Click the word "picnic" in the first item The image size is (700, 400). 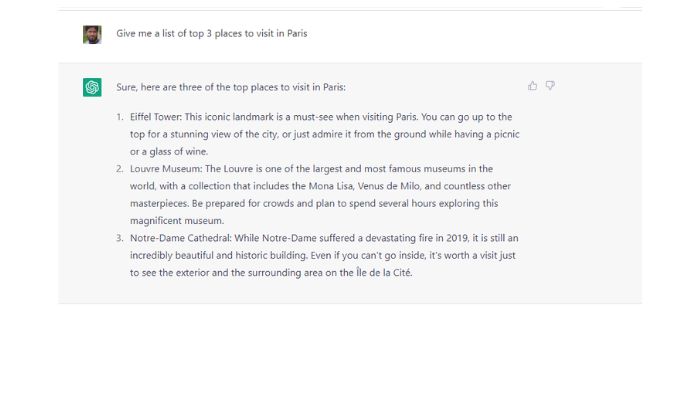click(507, 134)
